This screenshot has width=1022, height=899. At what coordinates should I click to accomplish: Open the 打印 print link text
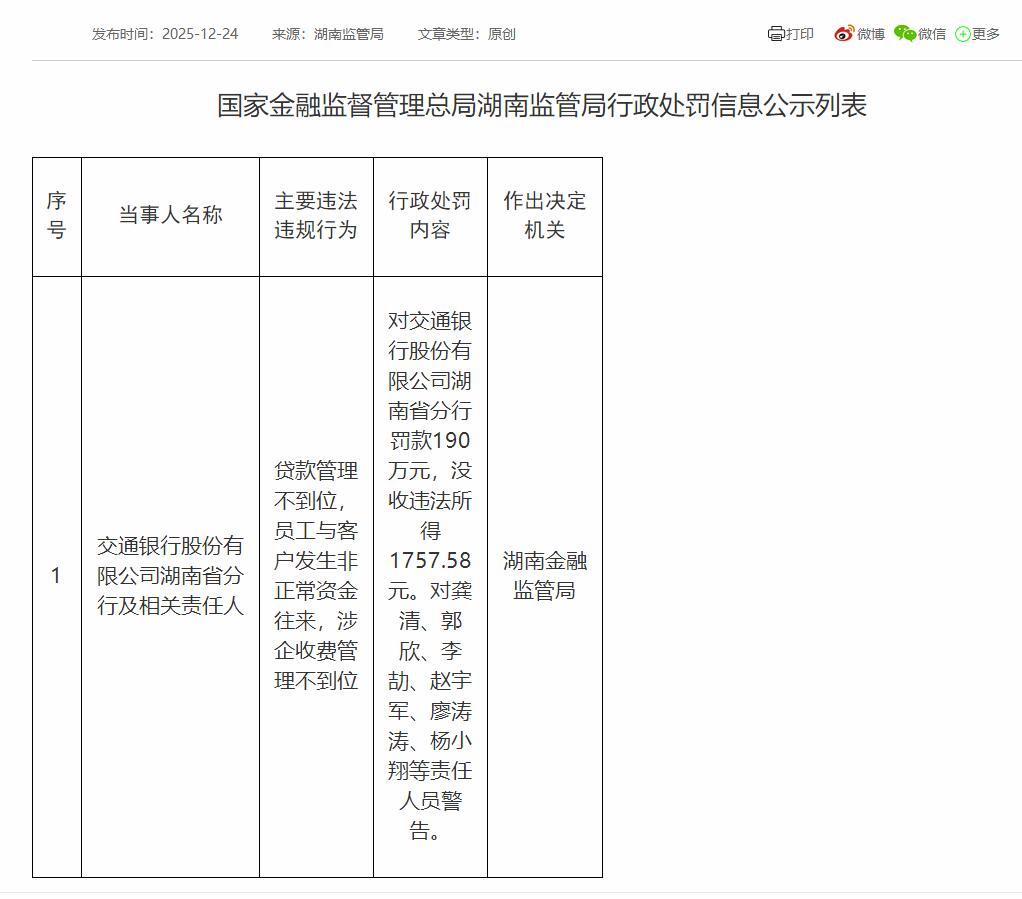click(800, 34)
